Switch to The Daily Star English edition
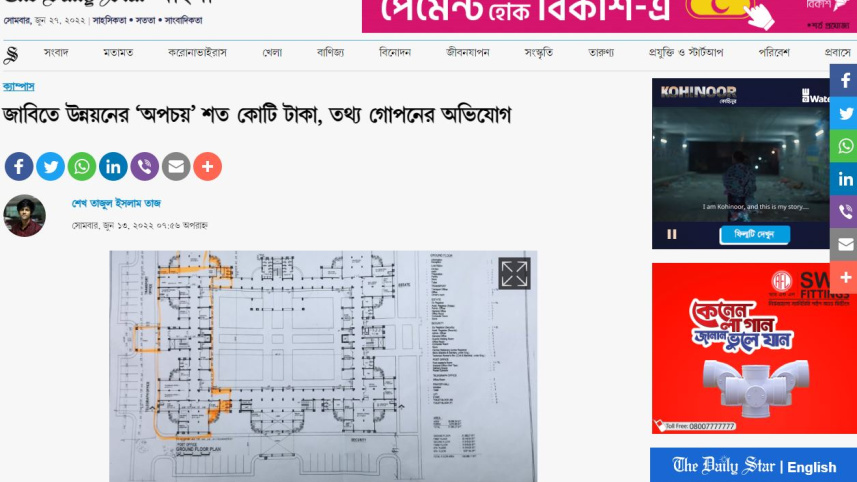The image size is (857, 482). coord(753,466)
